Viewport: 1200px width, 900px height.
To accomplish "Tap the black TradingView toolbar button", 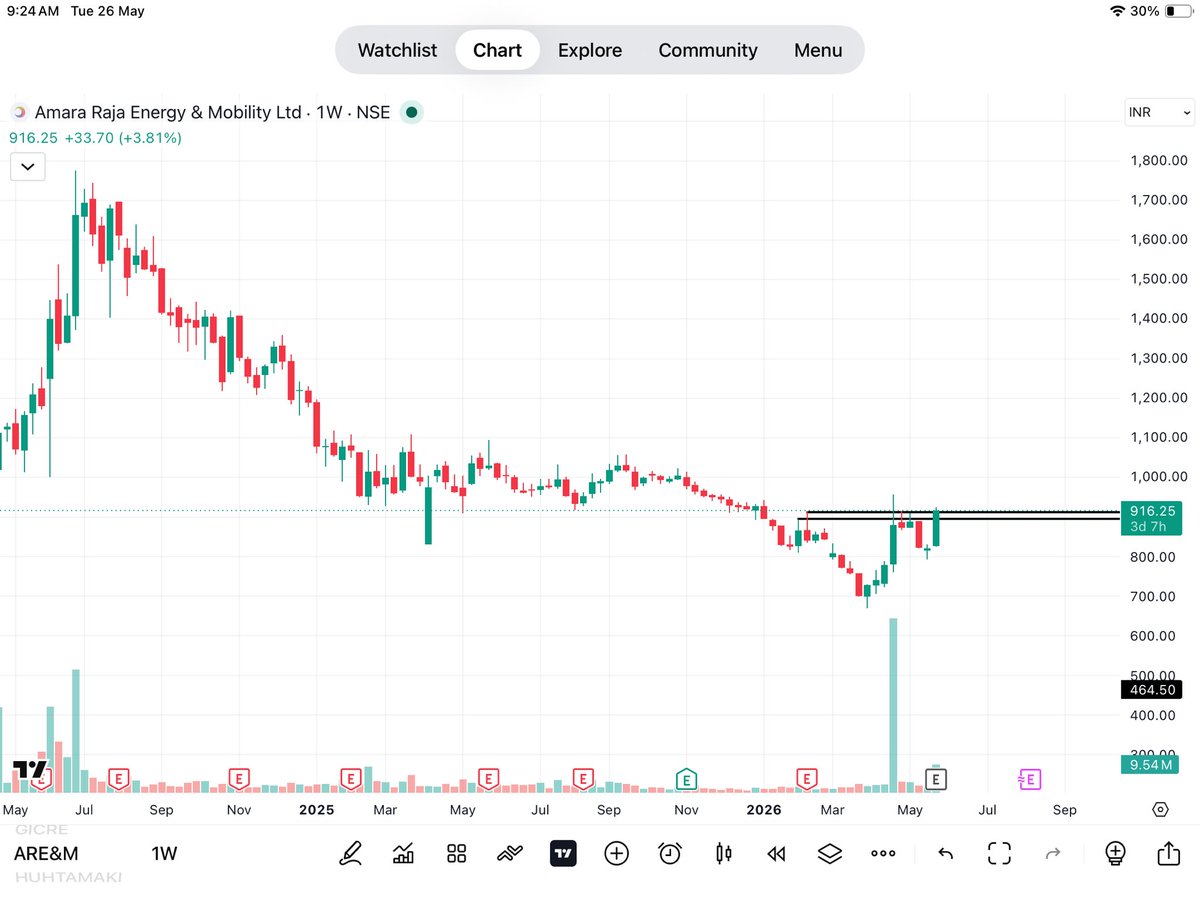I will 563,853.
